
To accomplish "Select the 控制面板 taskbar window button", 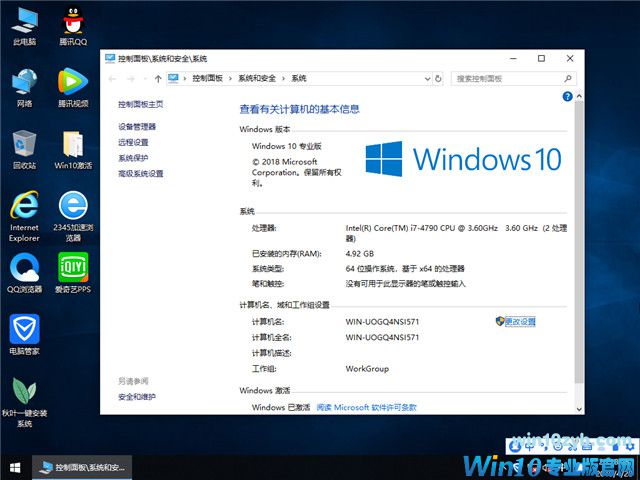I will coord(82,468).
